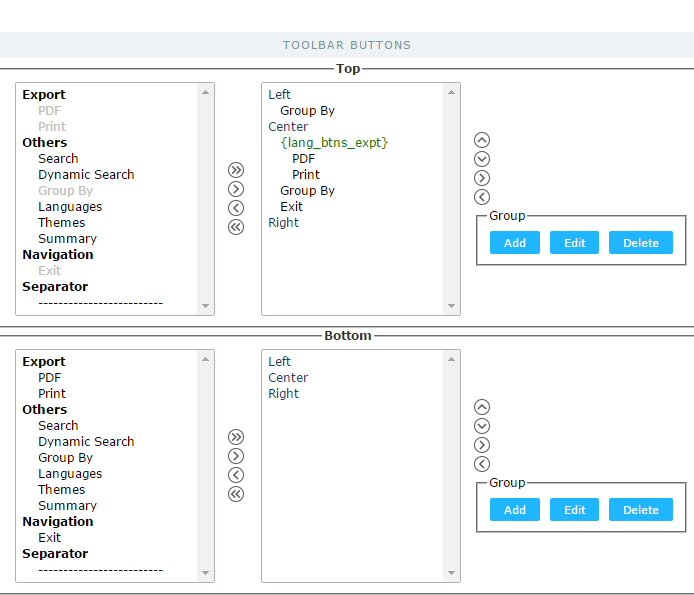Select Right position in Bottom selected list
Image resolution: width=694 pixels, height=595 pixels.
[x=283, y=394]
